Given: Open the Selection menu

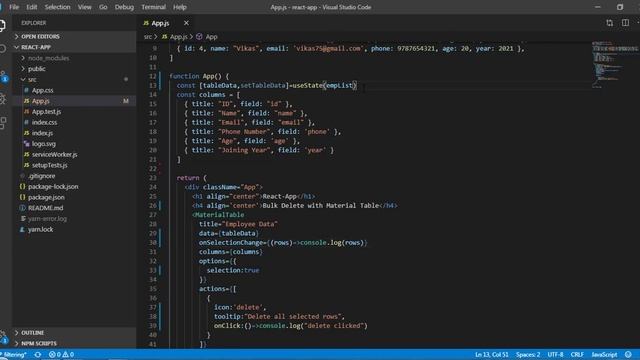Looking at the screenshot, I should click(57, 7).
